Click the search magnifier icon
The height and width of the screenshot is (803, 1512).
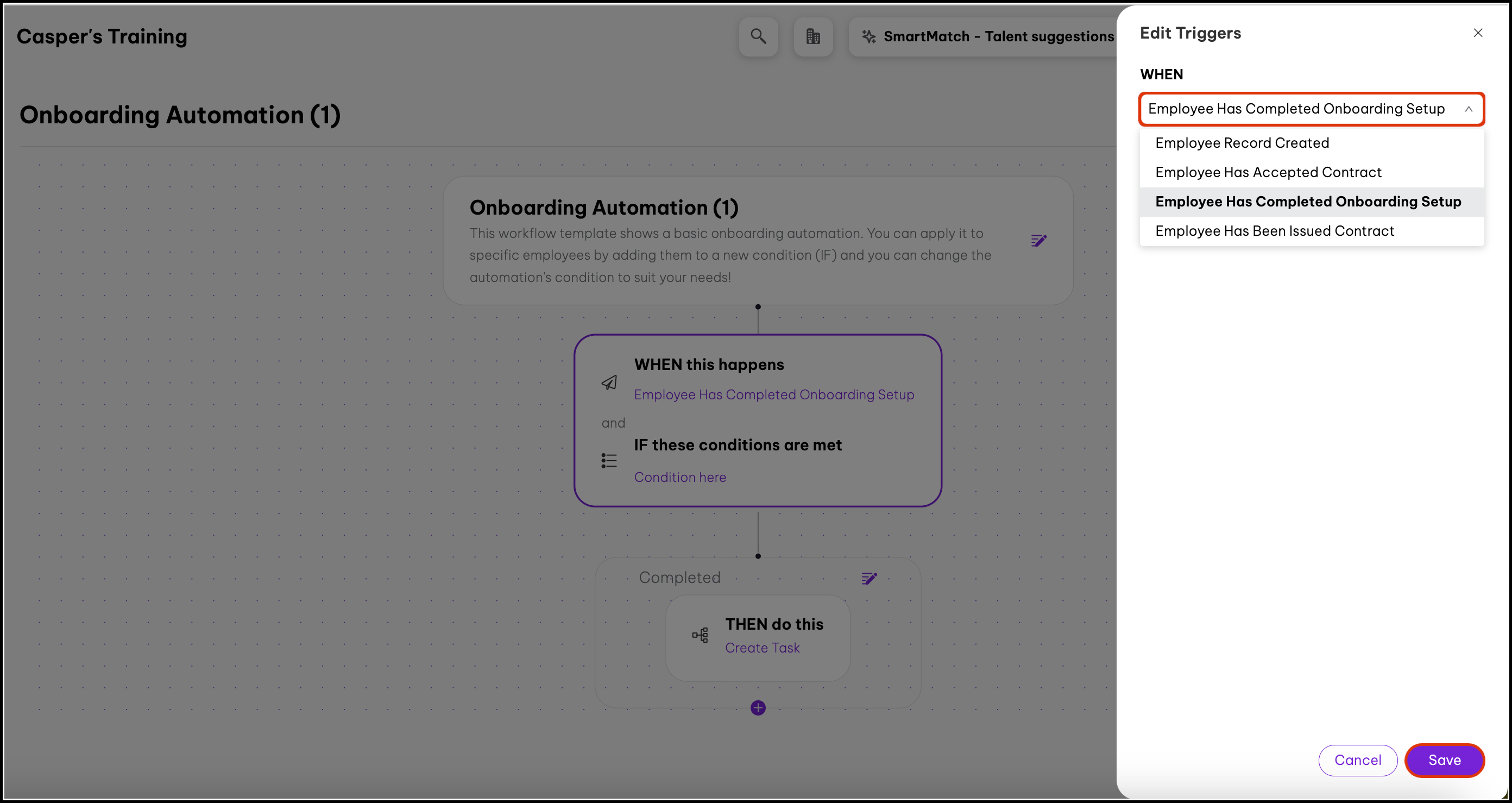click(758, 36)
